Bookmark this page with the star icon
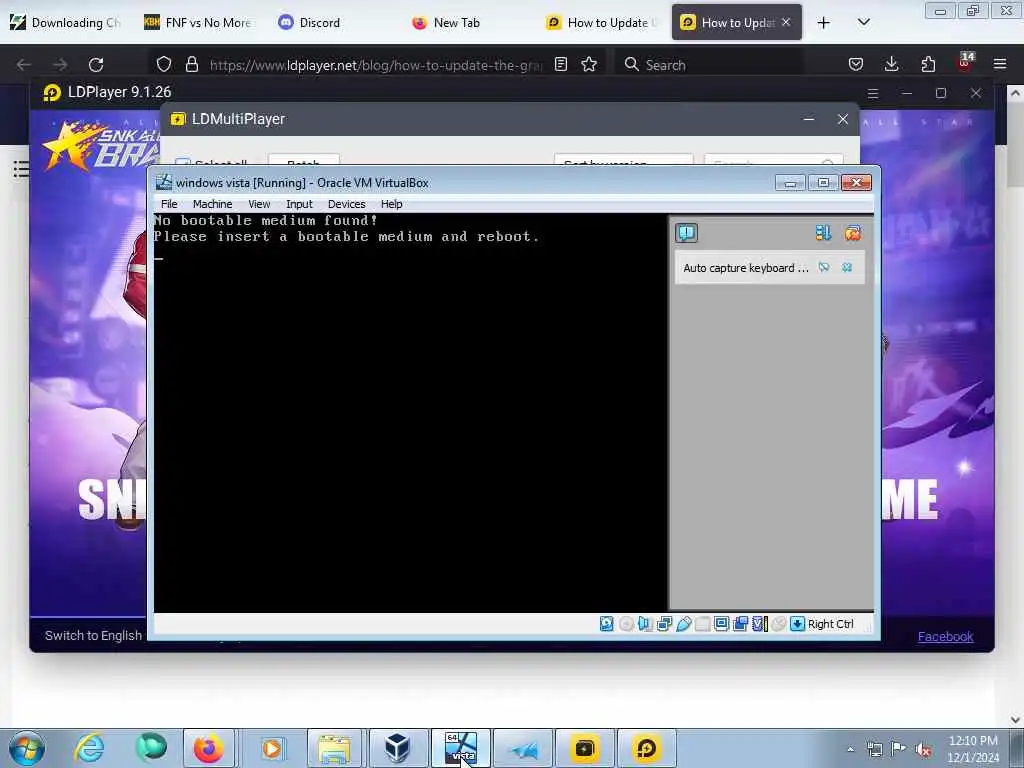Image resolution: width=1024 pixels, height=768 pixels. coord(589,64)
